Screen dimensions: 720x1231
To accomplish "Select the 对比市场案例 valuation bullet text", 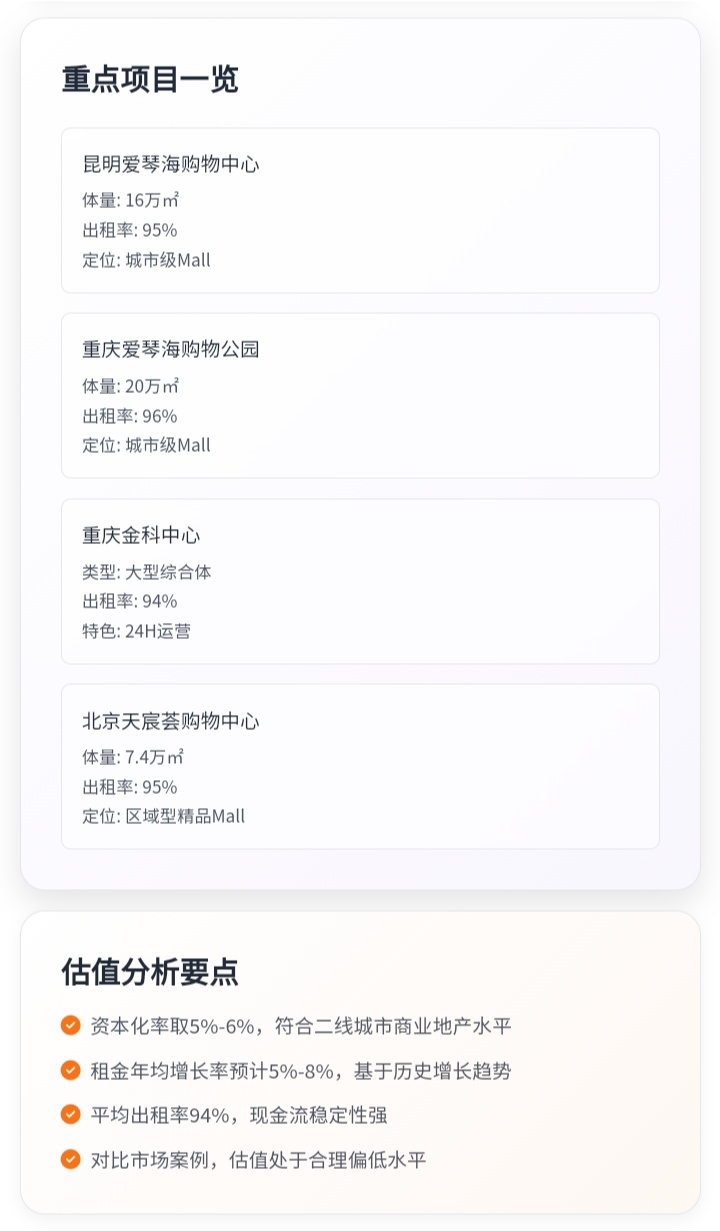I will [258, 1160].
